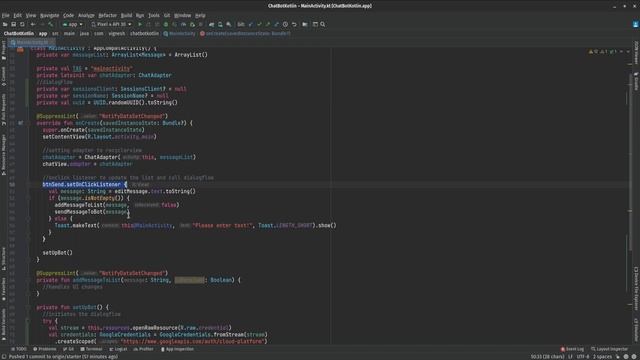Click the warnings inspection widget in editor corner
This screenshot has width=640, height=360.
[x=603, y=52]
